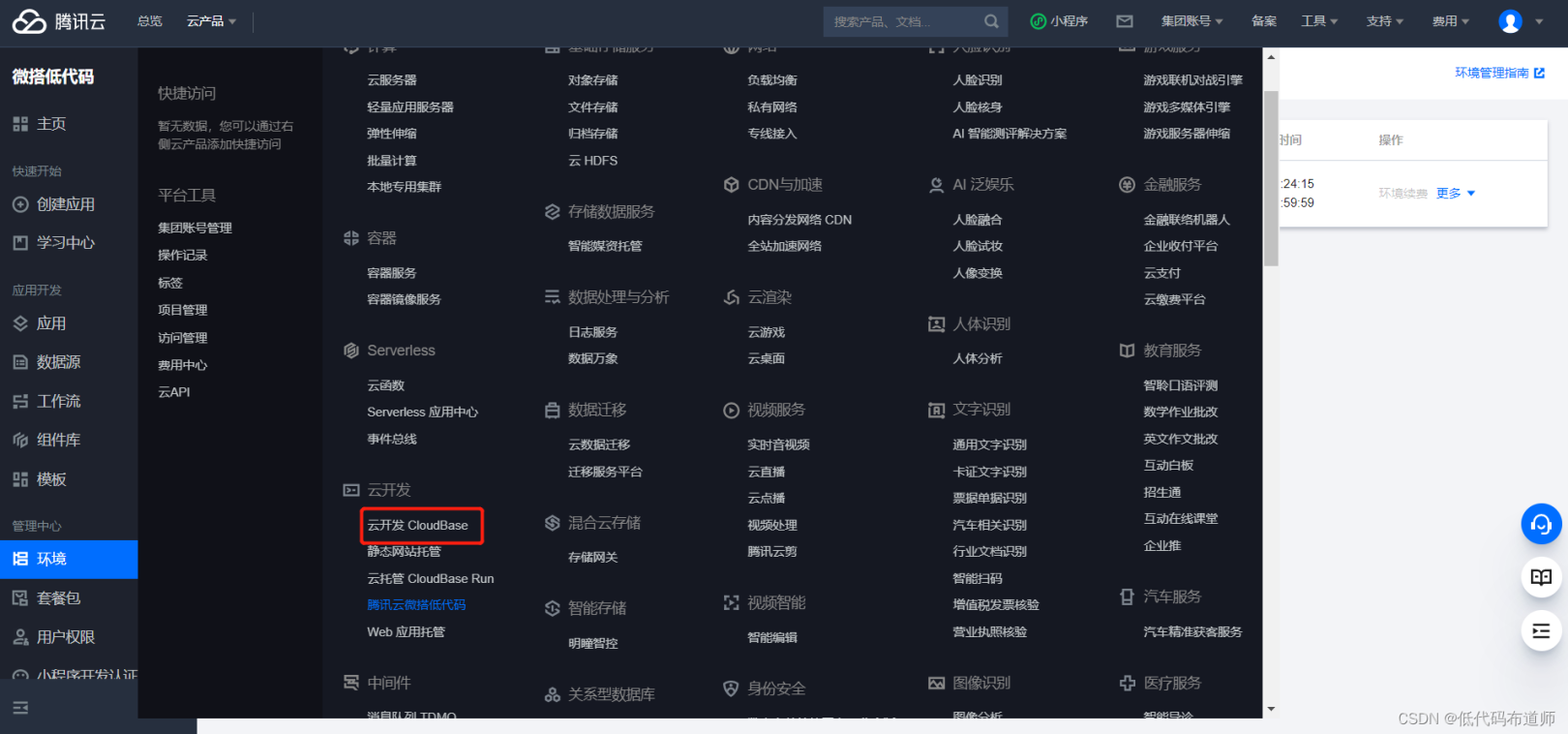
Task: Open 云函数 under Serverless
Action: point(385,385)
